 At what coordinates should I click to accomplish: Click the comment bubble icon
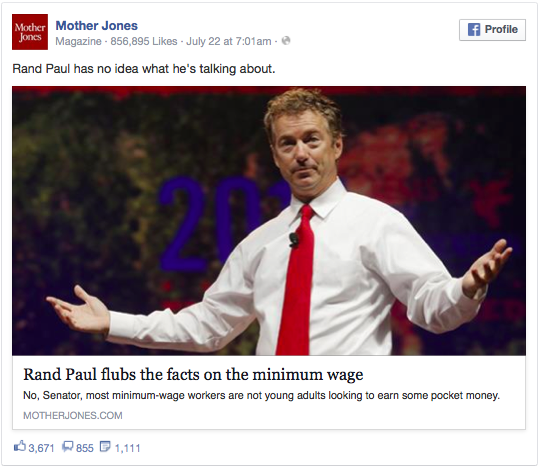tap(68, 446)
